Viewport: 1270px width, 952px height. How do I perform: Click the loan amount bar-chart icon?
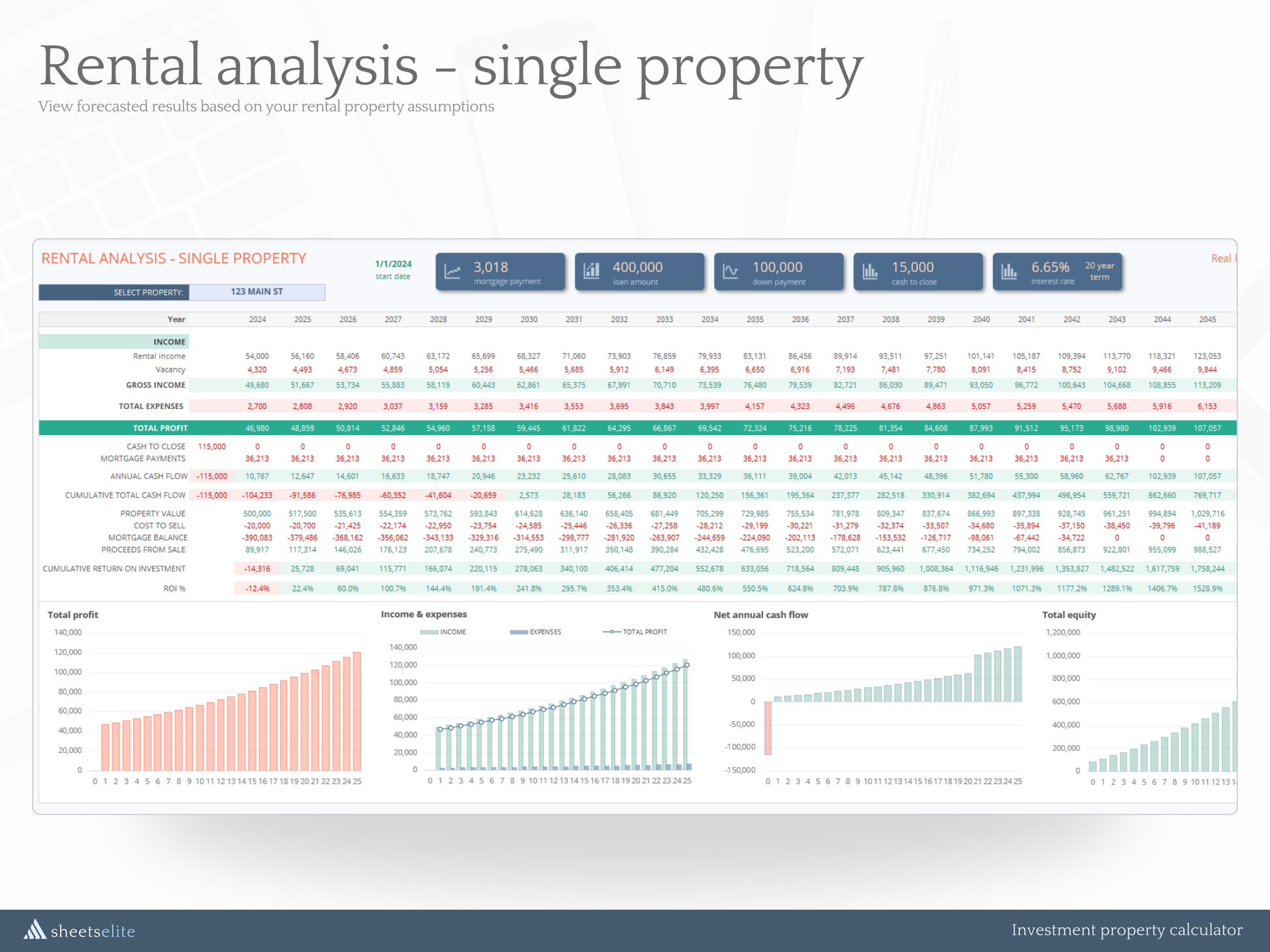(x=591, y=271)
